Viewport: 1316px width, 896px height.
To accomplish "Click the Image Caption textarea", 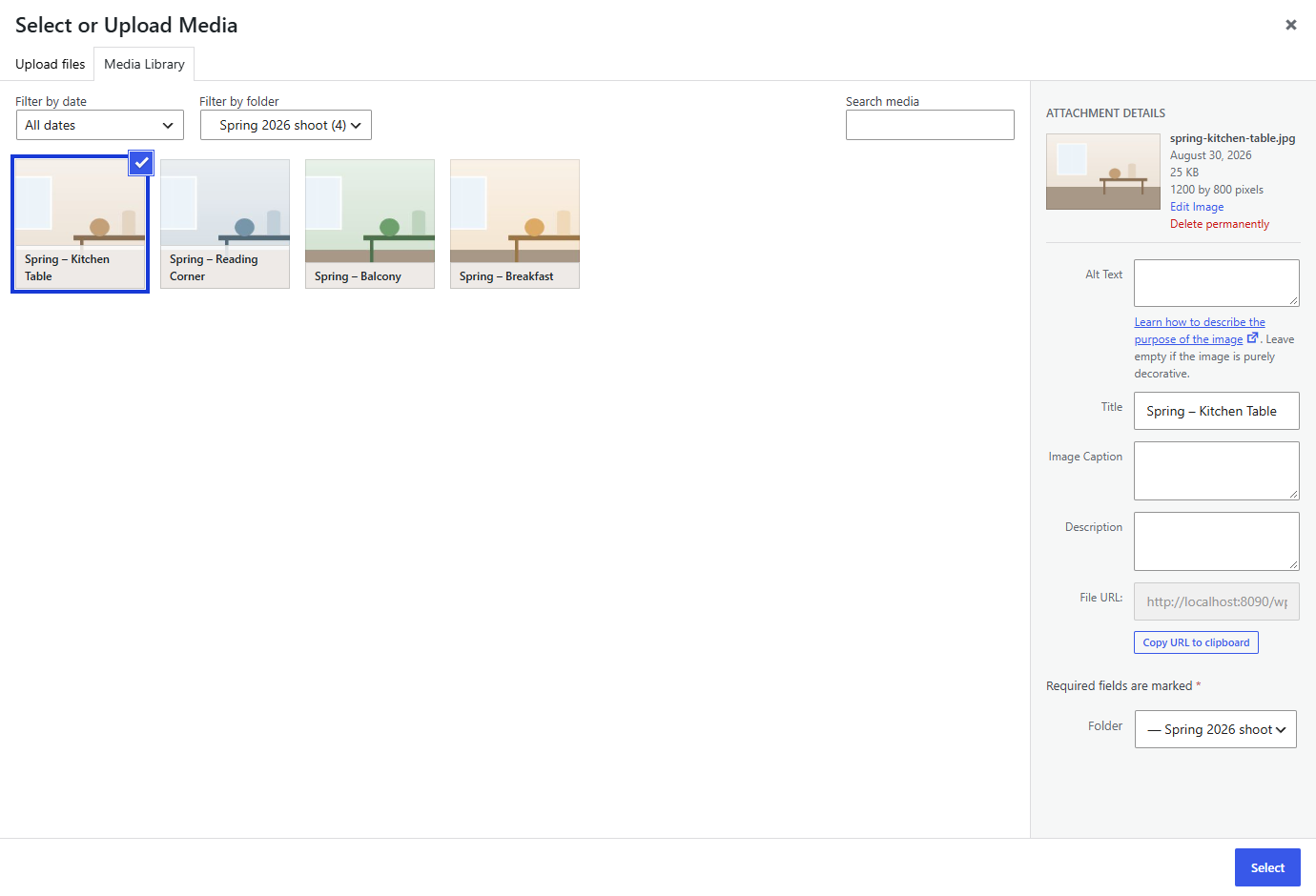I will pyautogui.click(x=1217, y=471).
